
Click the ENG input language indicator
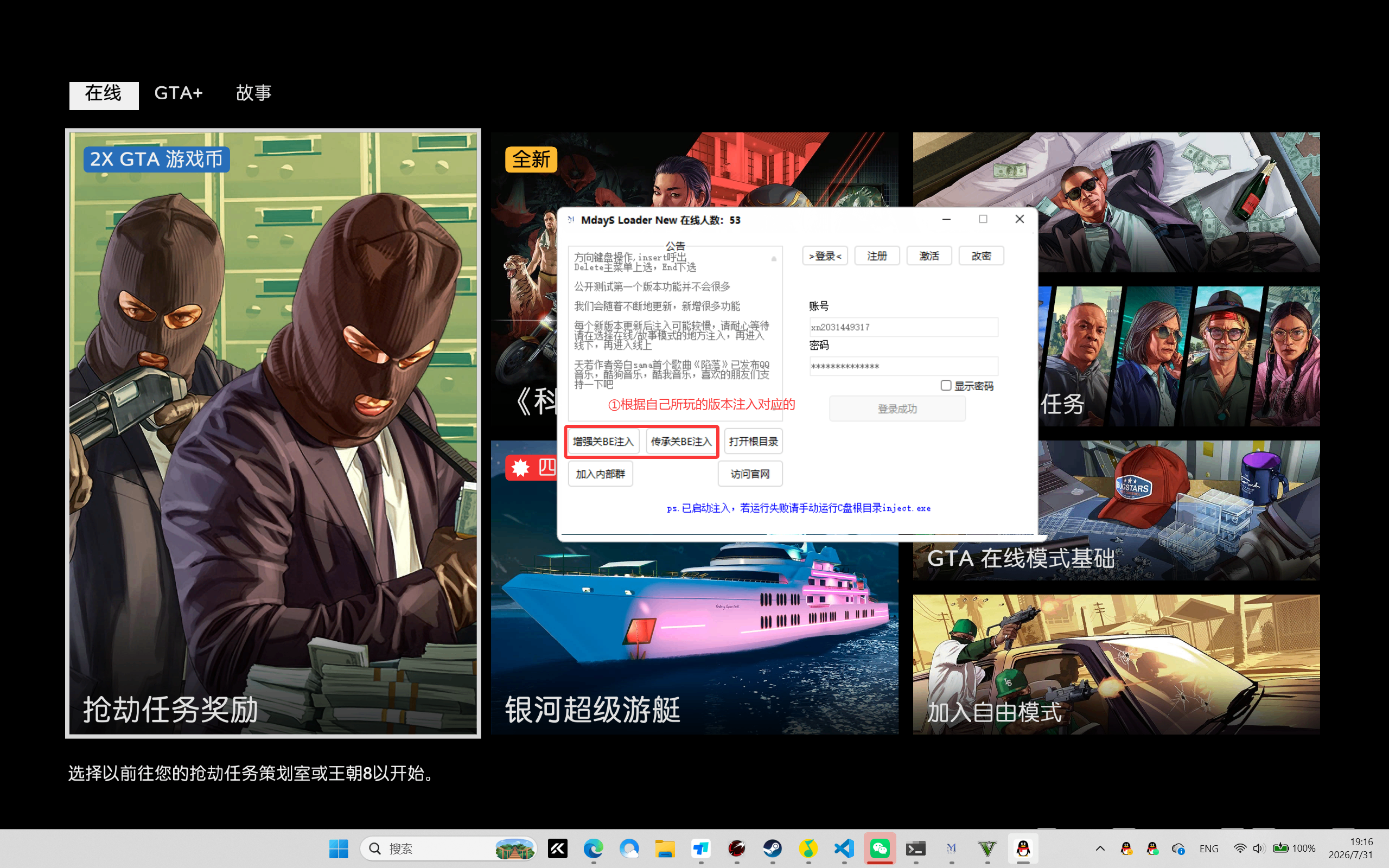pyautogui.click(x=1209, y=848)
